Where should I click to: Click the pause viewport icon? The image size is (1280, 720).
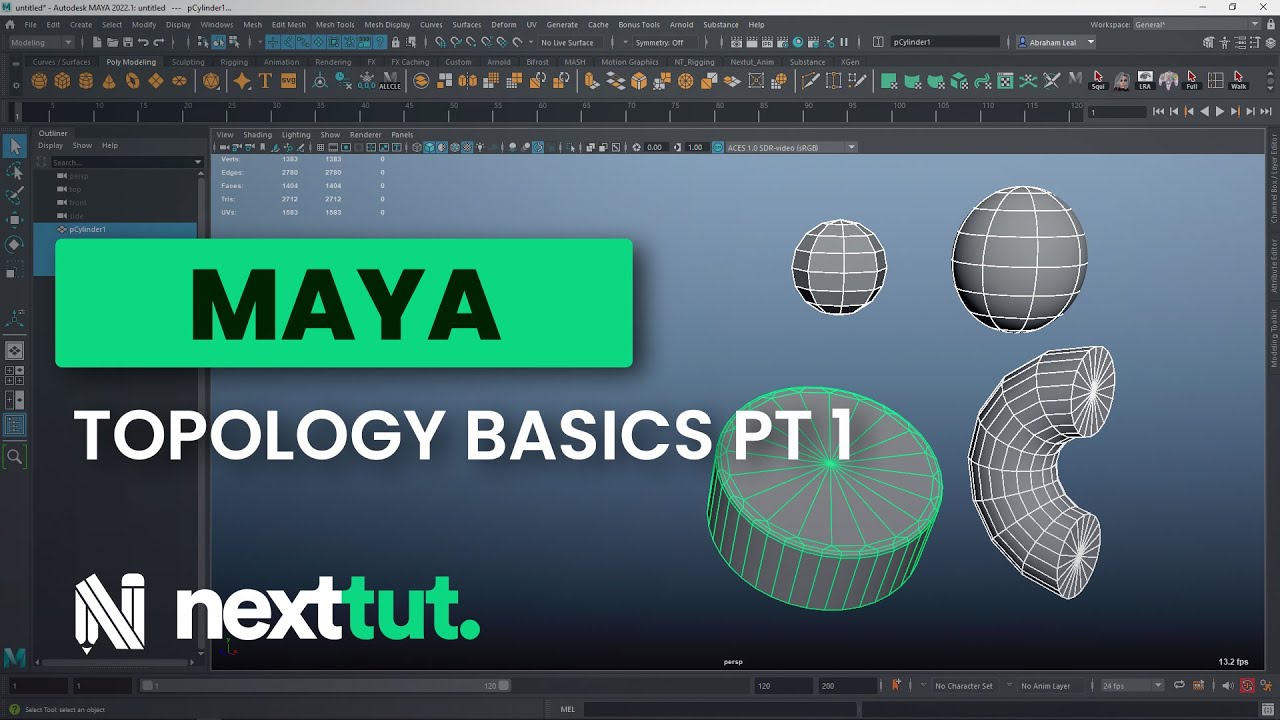(844, 42)
